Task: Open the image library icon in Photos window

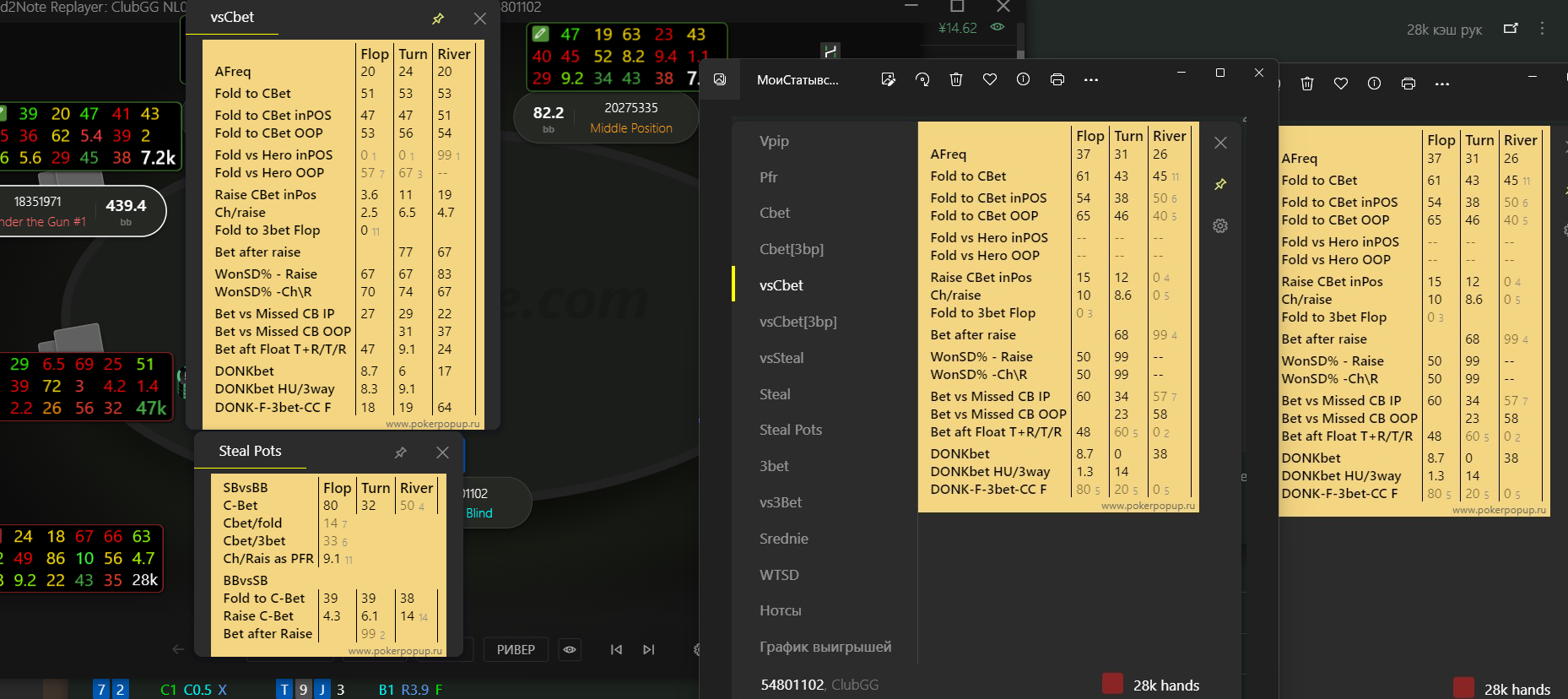Action: [720, 79]
